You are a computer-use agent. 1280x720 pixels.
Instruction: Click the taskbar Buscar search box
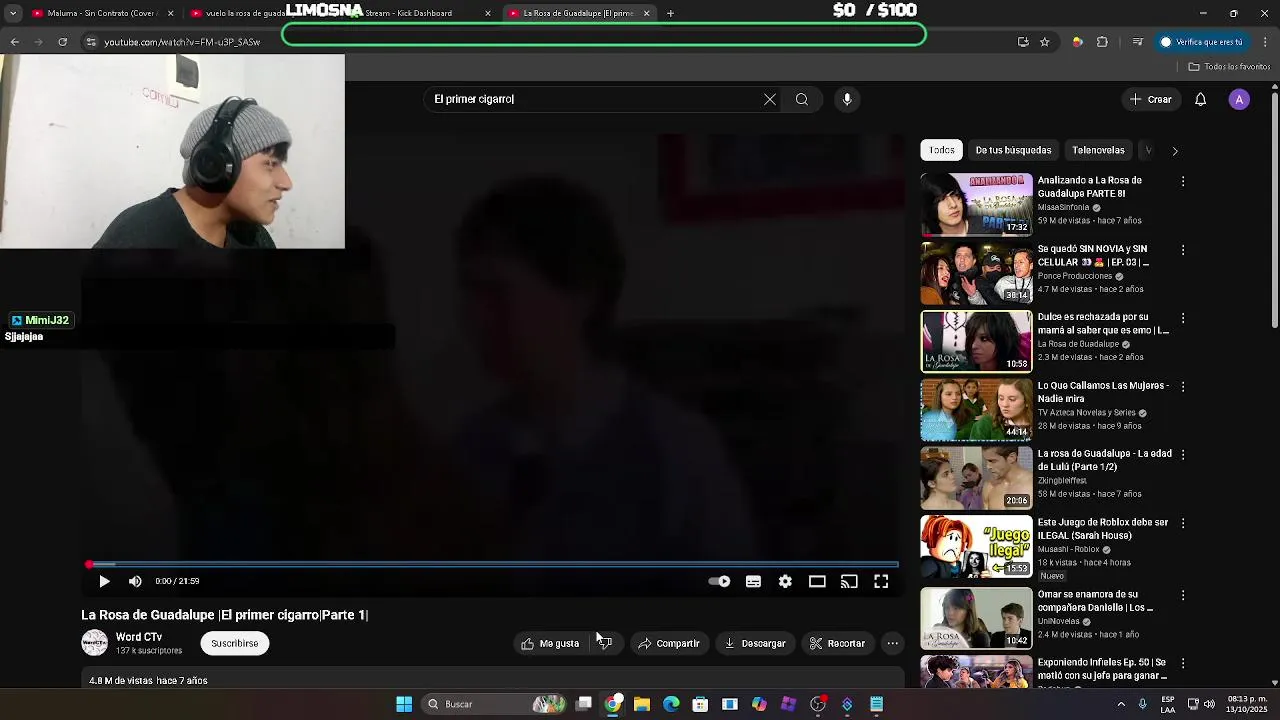coord(497,704)
